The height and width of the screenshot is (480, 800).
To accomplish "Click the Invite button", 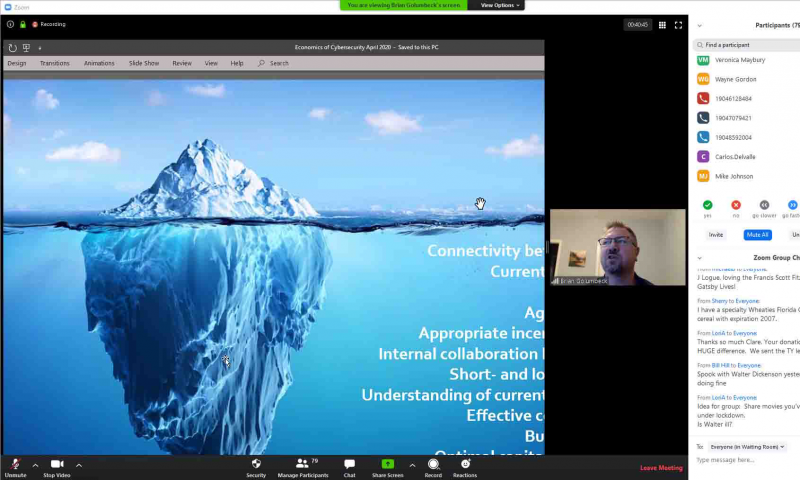I will pos(716,235).
